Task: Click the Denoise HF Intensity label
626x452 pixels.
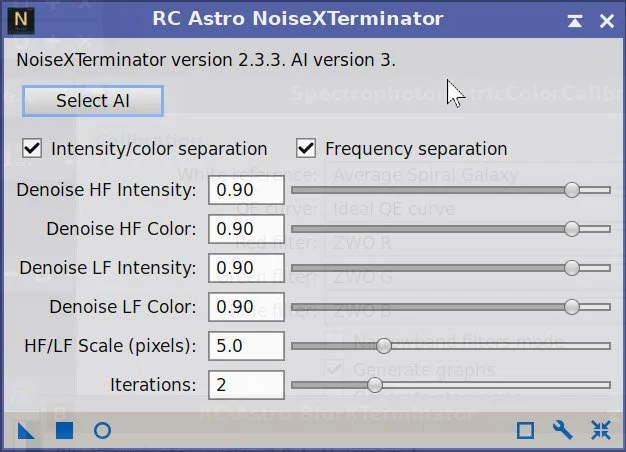Action: pos(106,190)
